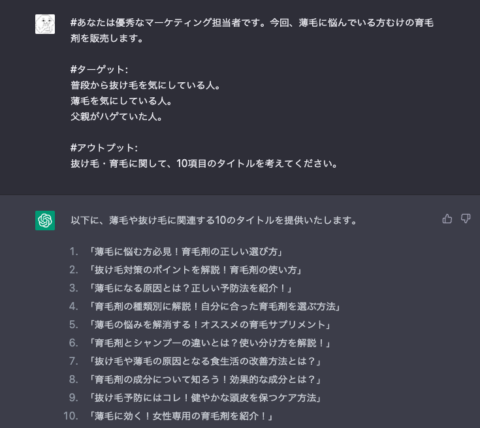Select list item 1 about choosing 育毛剤
Screen dimensions: 480x428
click(x=186, y=252)
